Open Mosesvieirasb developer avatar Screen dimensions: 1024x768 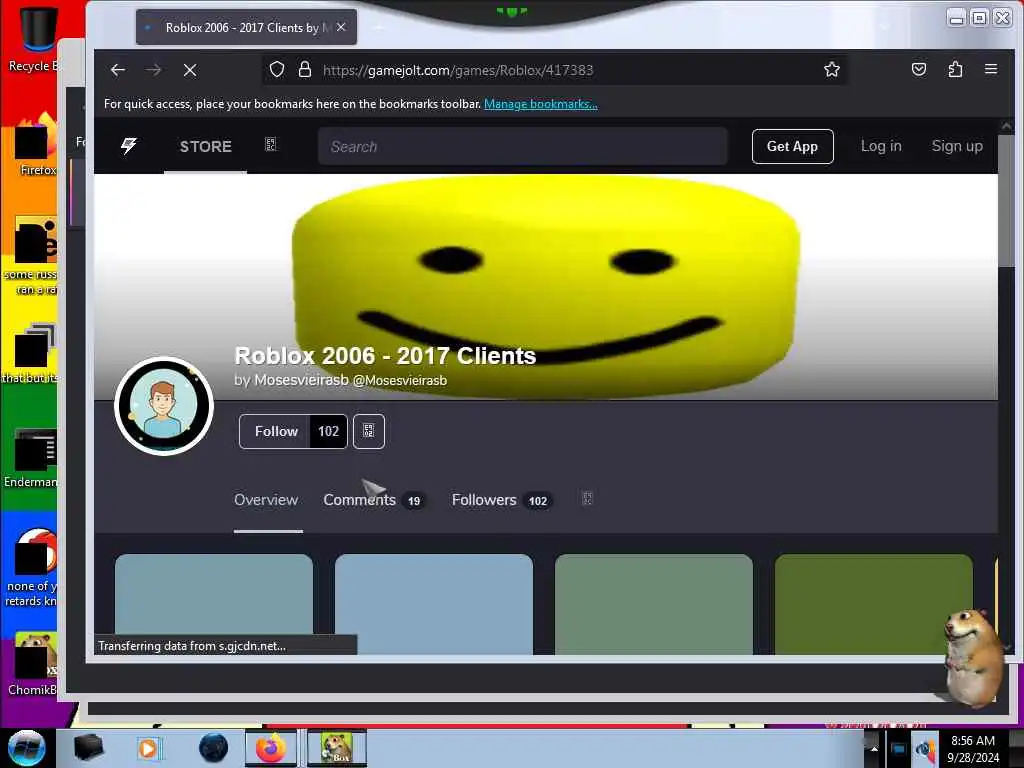pos(164,406)
